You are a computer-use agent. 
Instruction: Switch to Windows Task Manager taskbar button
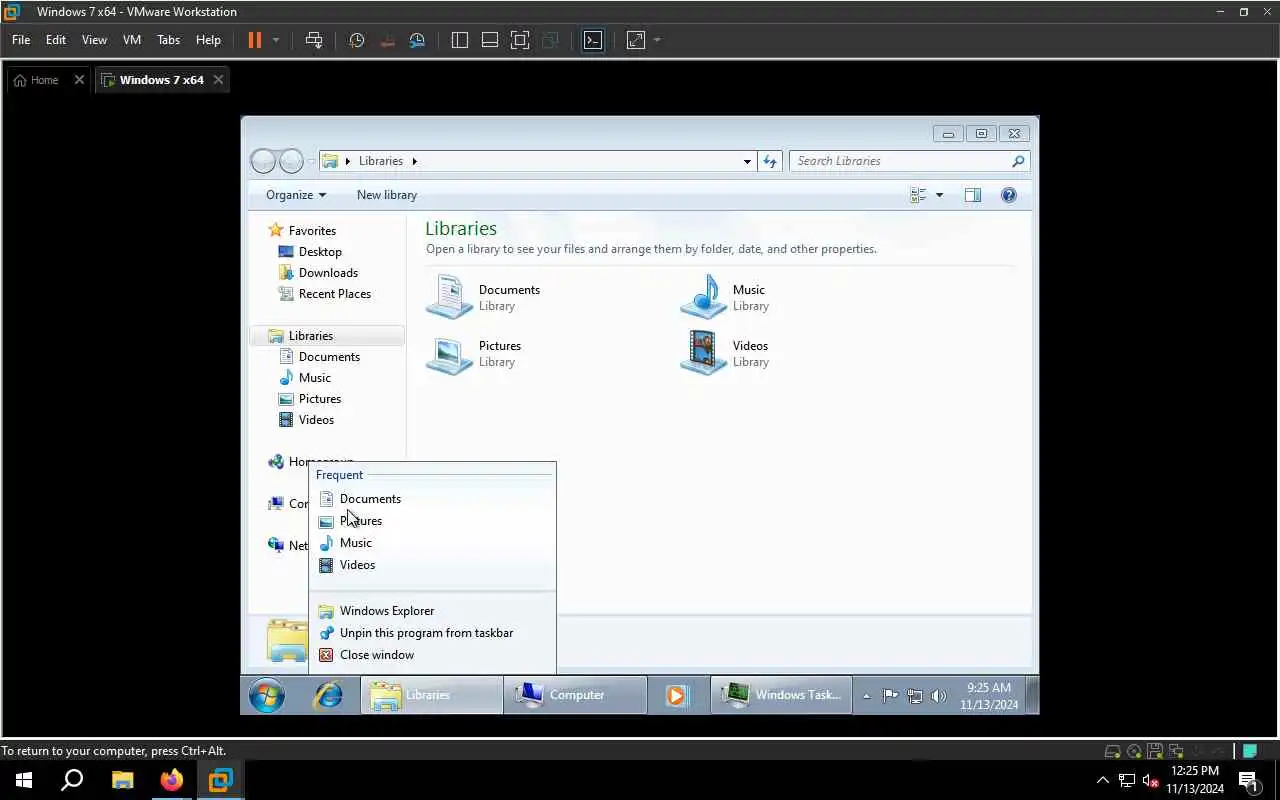(781, 695)
